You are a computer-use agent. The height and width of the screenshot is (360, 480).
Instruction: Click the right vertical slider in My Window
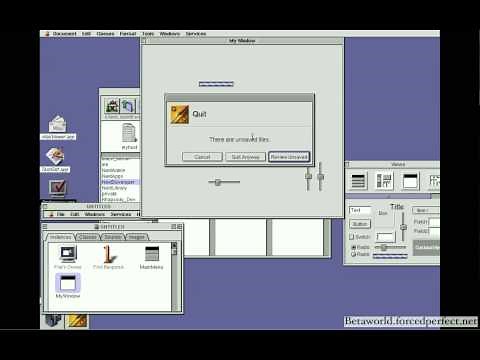(320, 176)
